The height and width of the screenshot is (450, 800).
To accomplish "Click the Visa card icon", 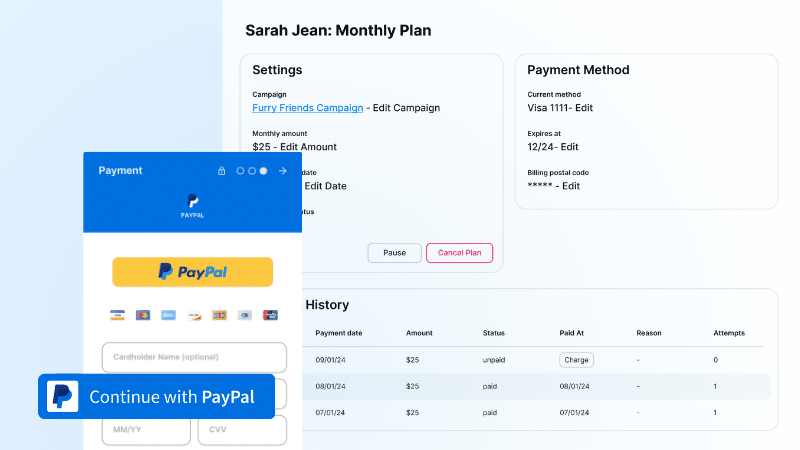I will coord(117,315).
